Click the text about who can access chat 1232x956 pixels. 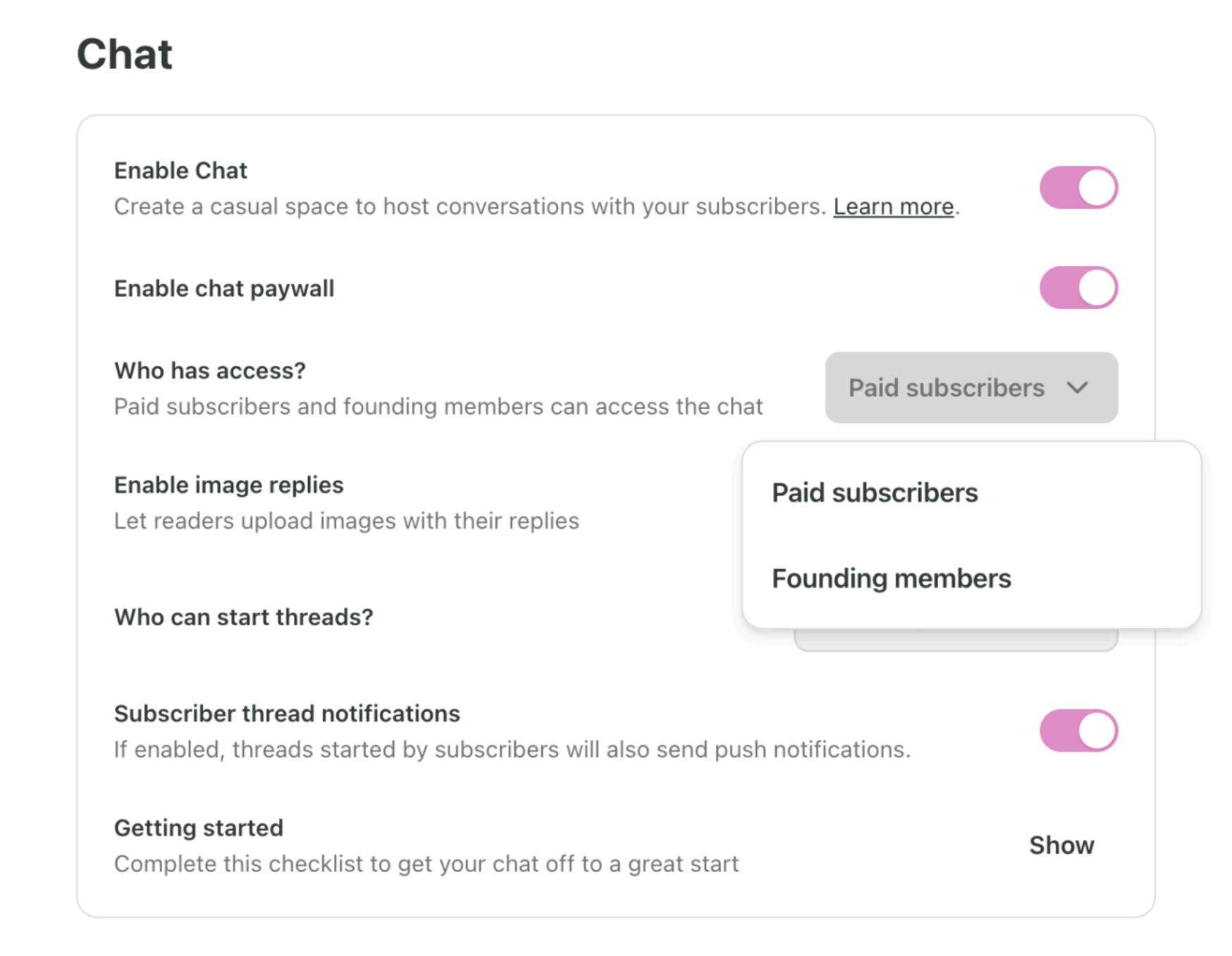[438, 407]
